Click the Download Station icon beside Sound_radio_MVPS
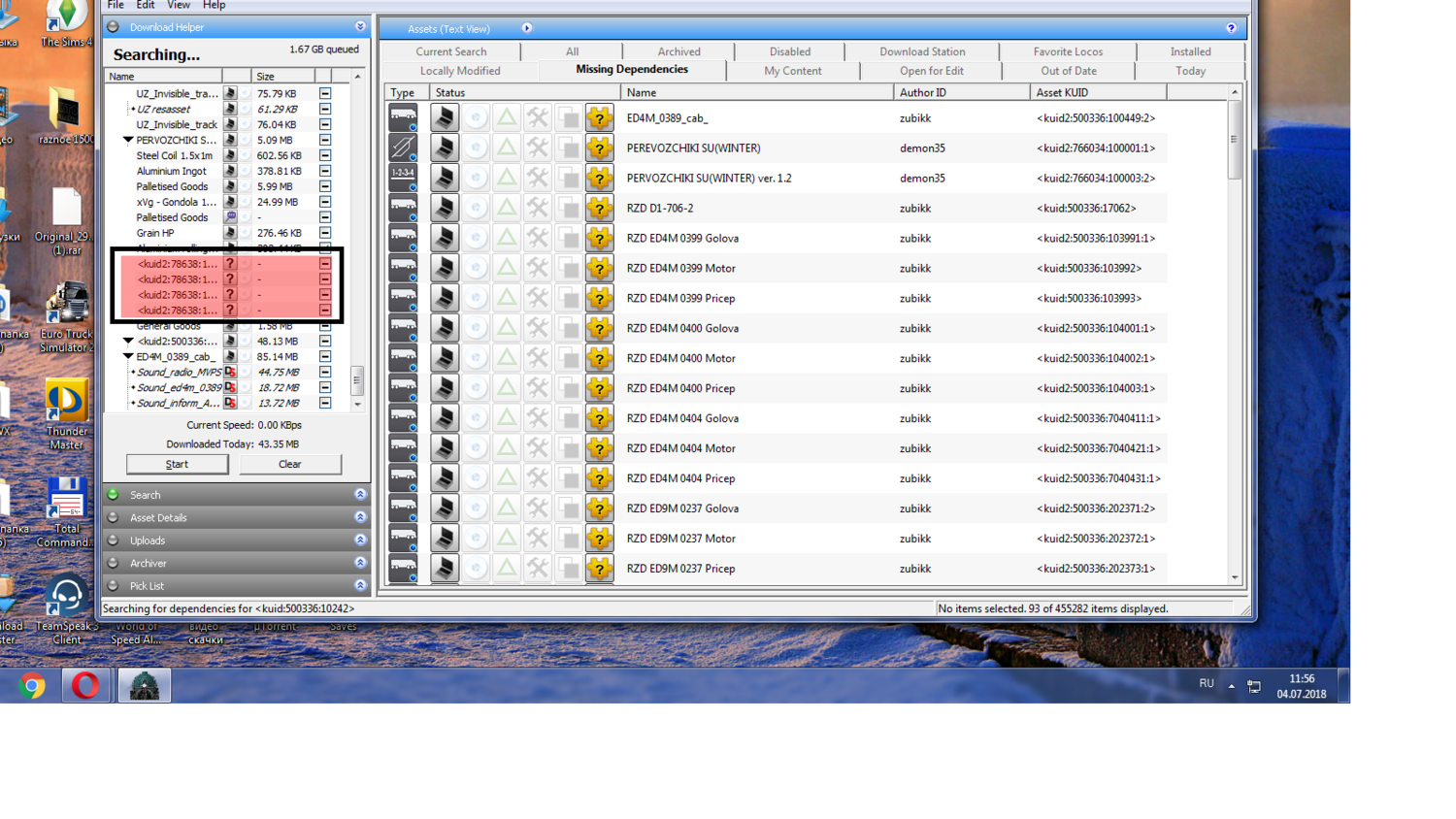Image resolution: width=1456 pixels, height=819 pixels. [x=230, y=373]
